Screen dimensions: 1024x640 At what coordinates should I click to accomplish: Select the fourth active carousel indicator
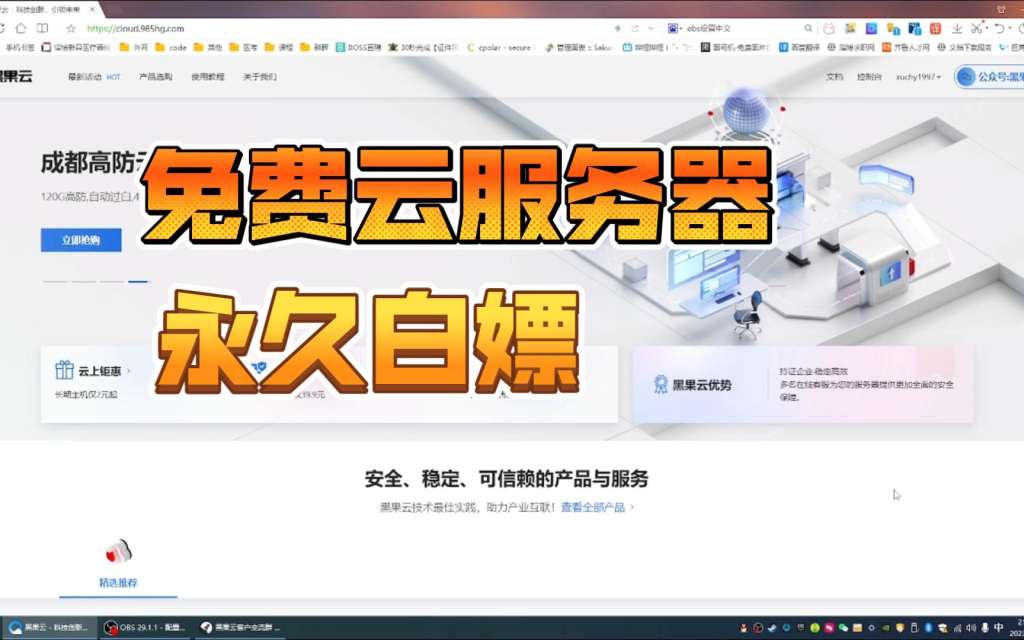(139, 281)
